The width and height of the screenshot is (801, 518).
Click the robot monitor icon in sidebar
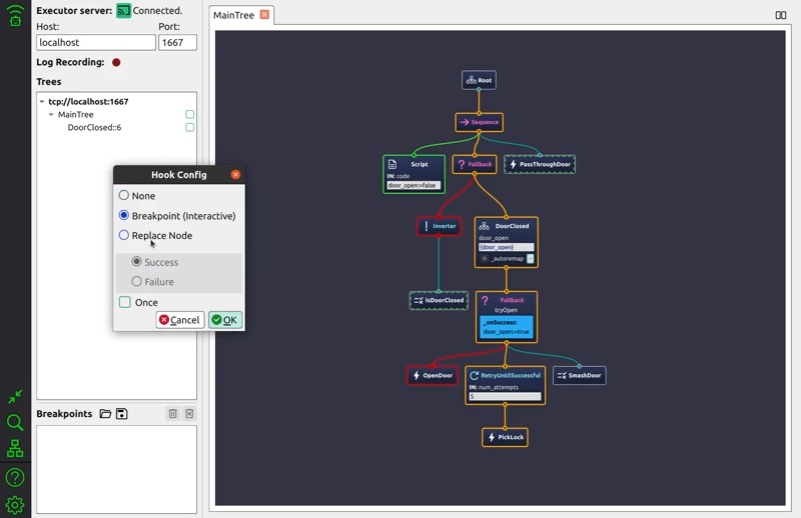(15, 15)
